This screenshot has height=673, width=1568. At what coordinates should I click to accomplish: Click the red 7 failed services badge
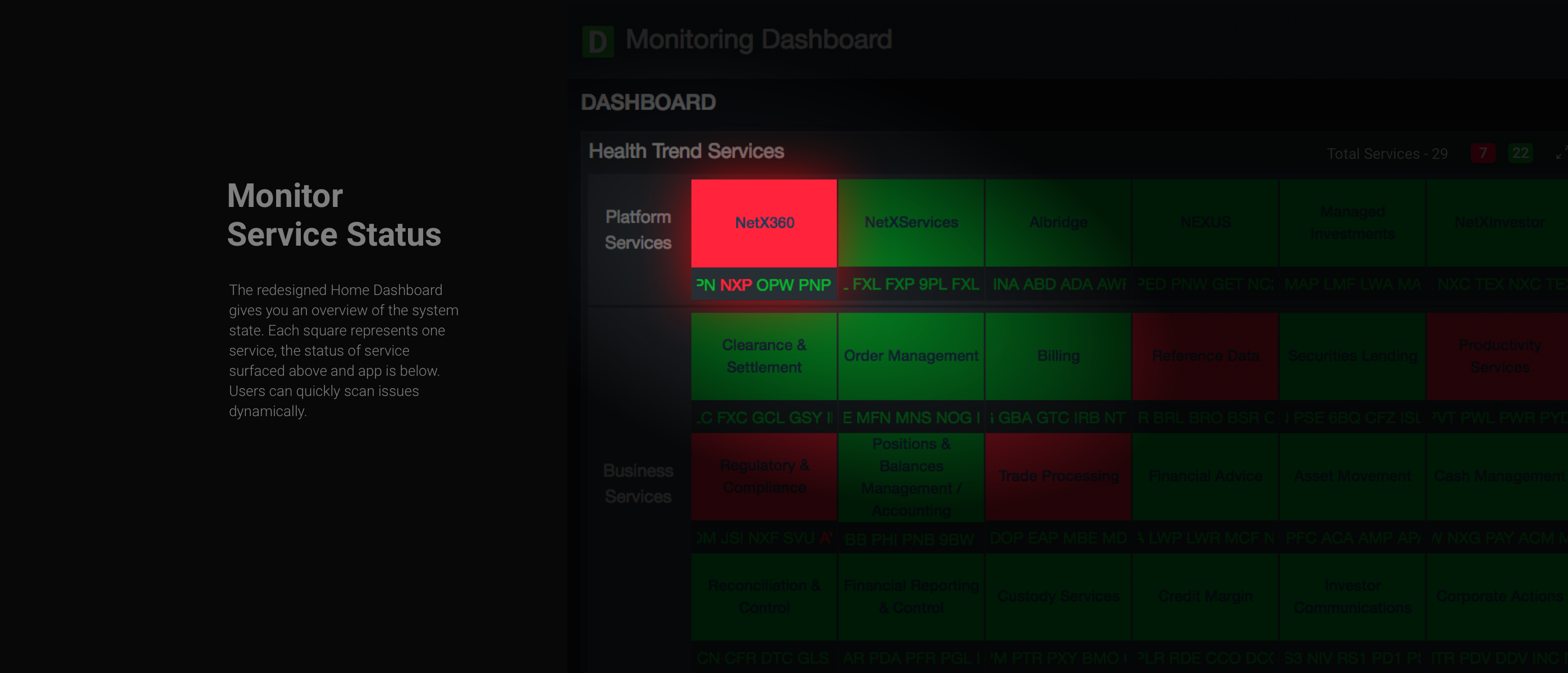[1483, 153]
